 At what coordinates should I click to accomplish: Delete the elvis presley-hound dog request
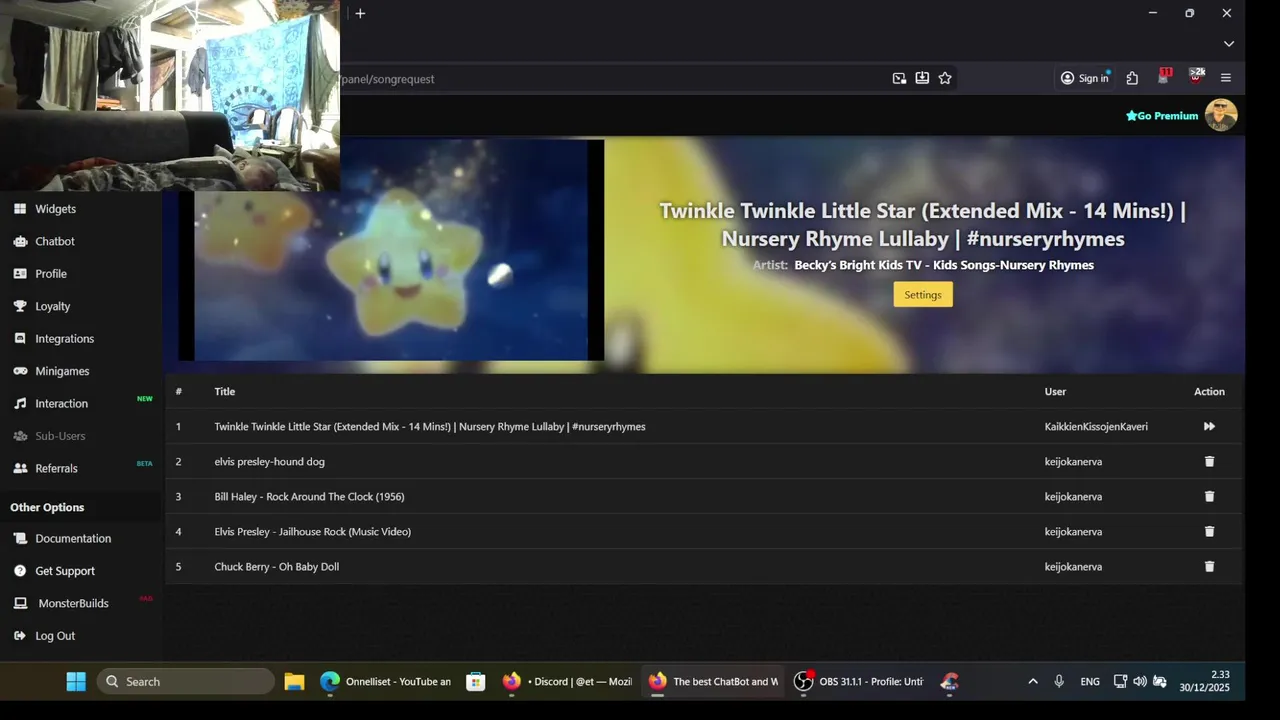pos(1209,461)
